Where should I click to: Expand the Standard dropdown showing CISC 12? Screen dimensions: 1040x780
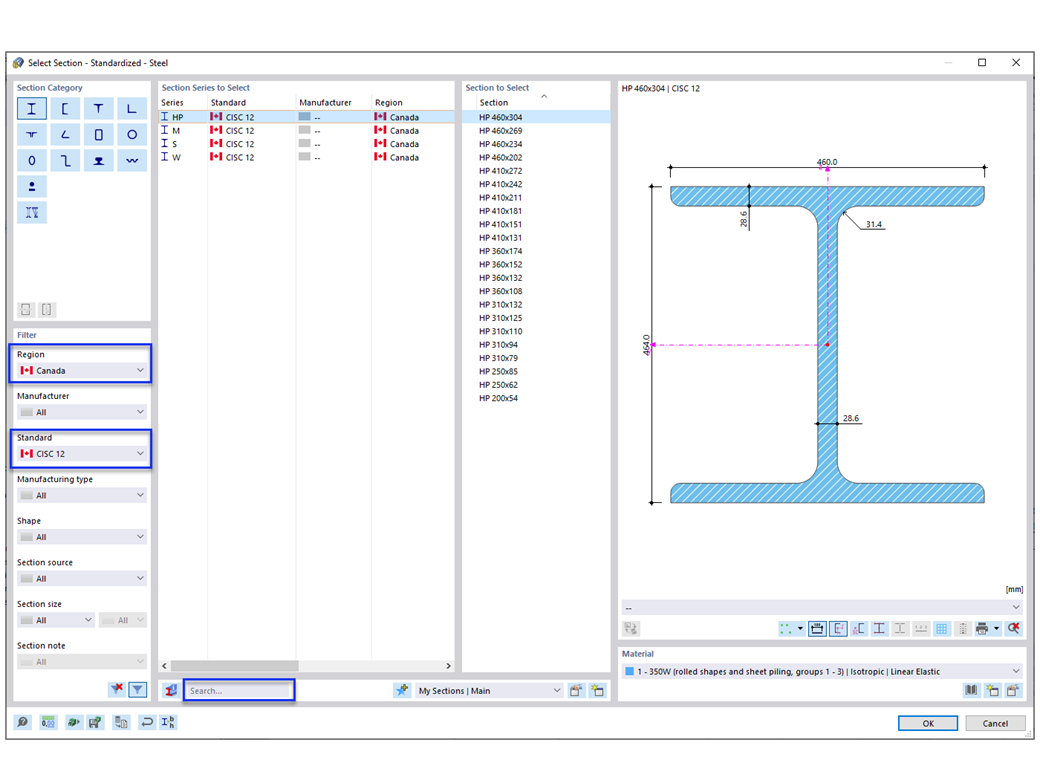click(x=82, y=454)
